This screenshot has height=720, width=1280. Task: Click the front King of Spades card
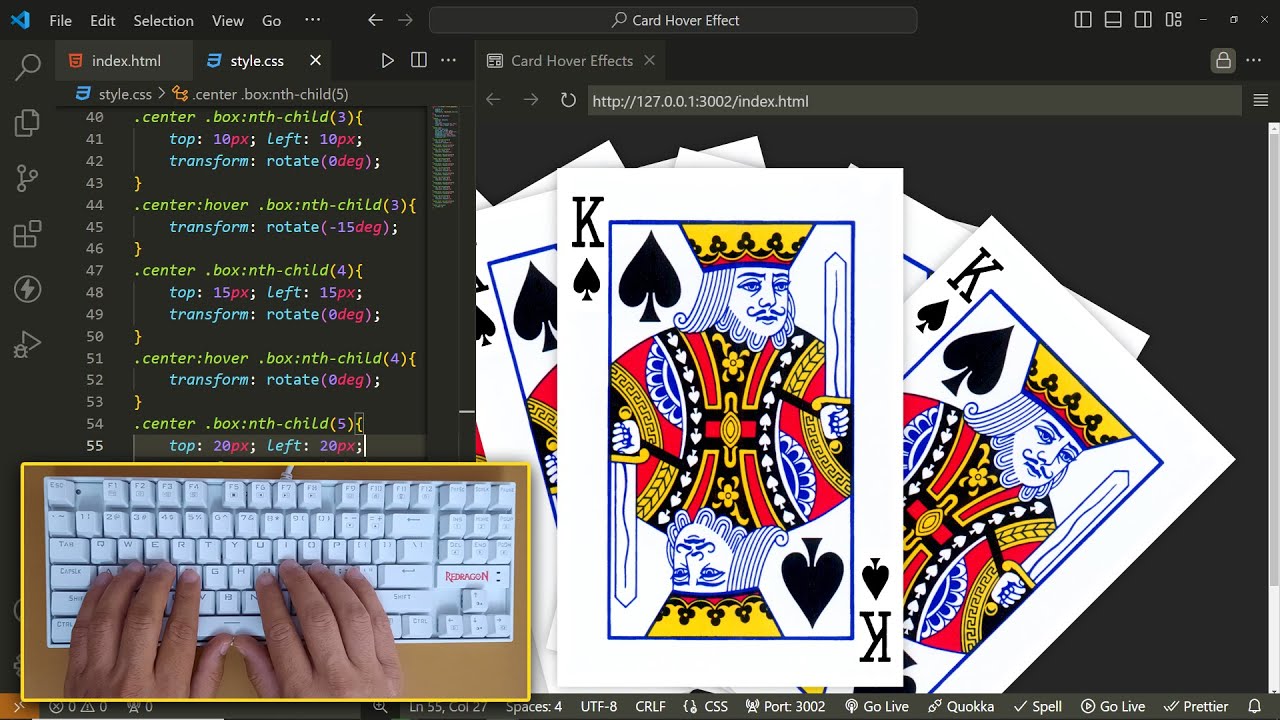click(x=730, y=428)
